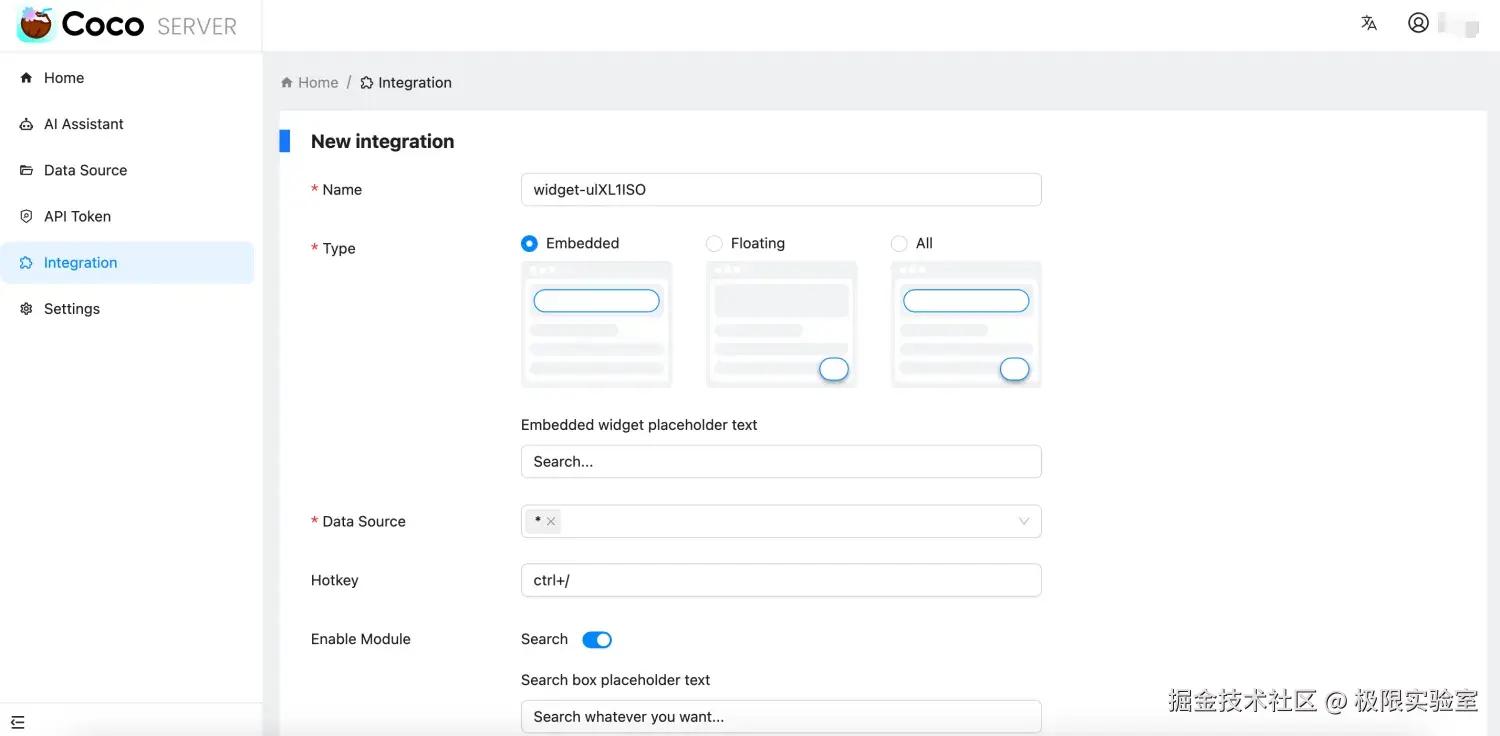The width and height of the screenshot is (1500, 736).
Task: Disable the Search module toggle
Action: 597,640
